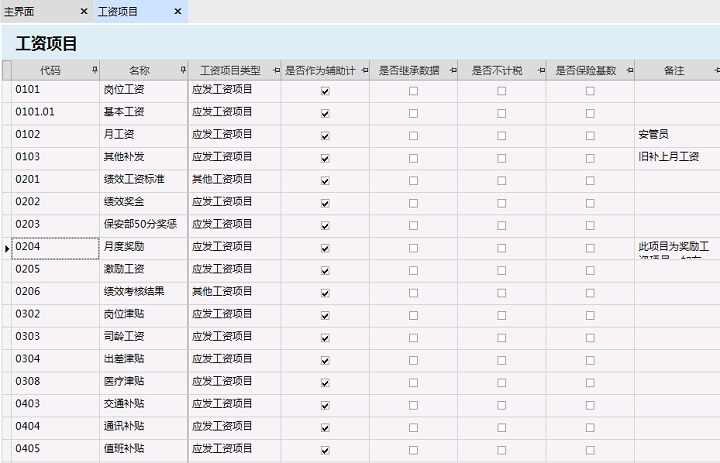Select name cell 其他补发

point(143,158)
